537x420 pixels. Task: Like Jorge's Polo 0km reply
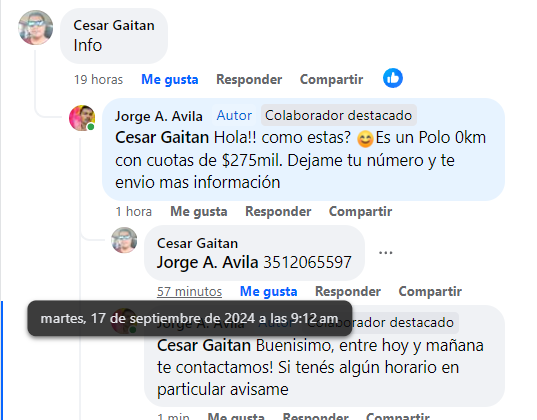(199, 211)
